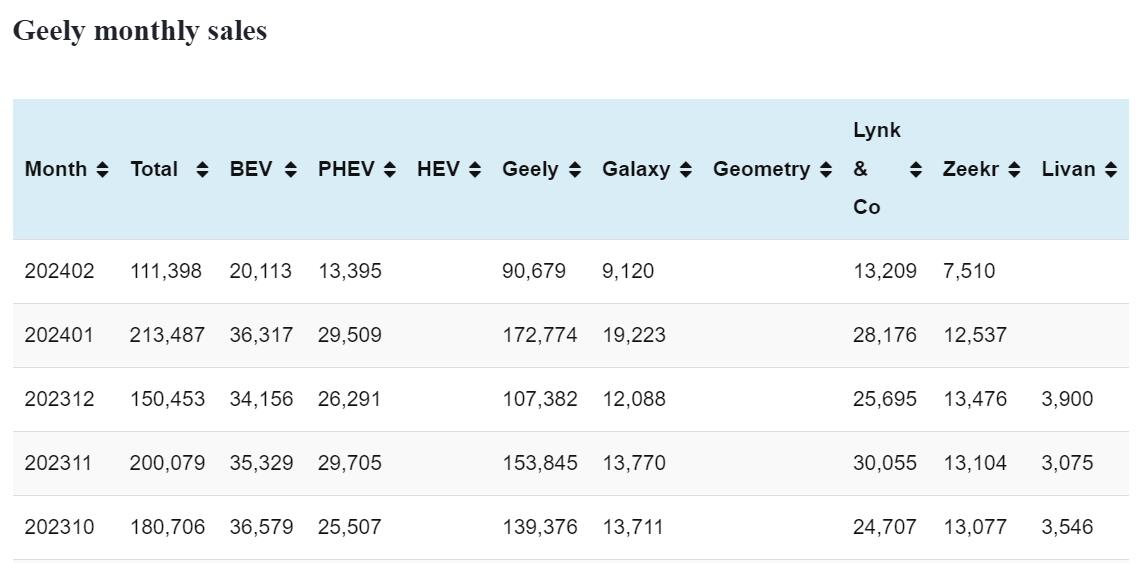Click the Livan column sort arrows
Screen dimensions: 1137x563
coord(1111,170)
